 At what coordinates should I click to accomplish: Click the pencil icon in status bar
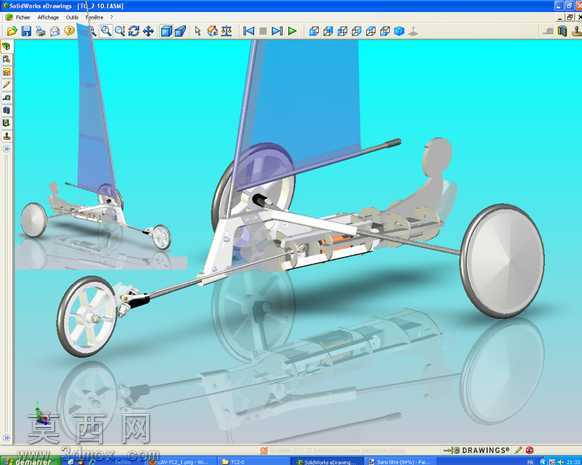click(x=518, y=451)
